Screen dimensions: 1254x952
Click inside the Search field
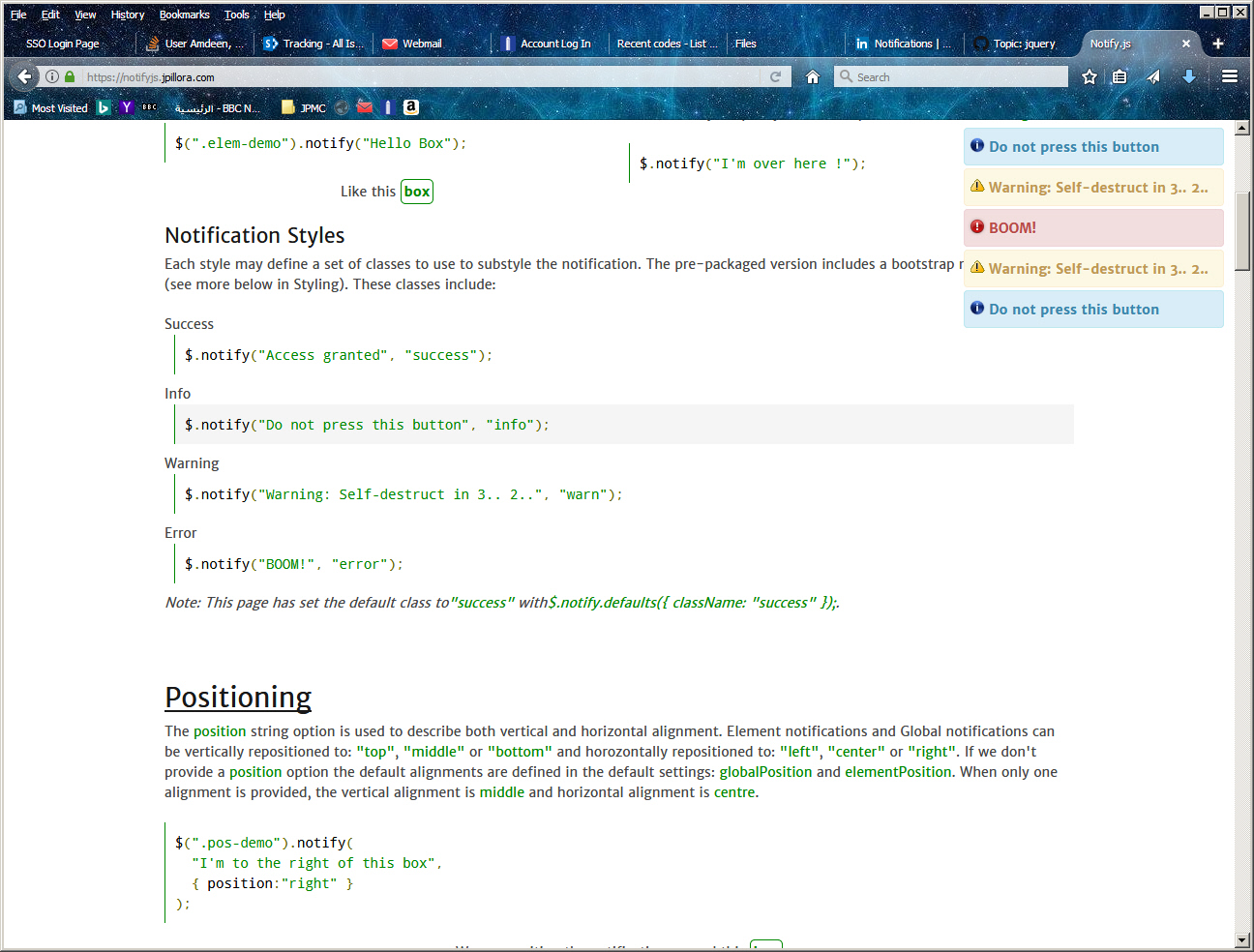click(x=958, y=76)
